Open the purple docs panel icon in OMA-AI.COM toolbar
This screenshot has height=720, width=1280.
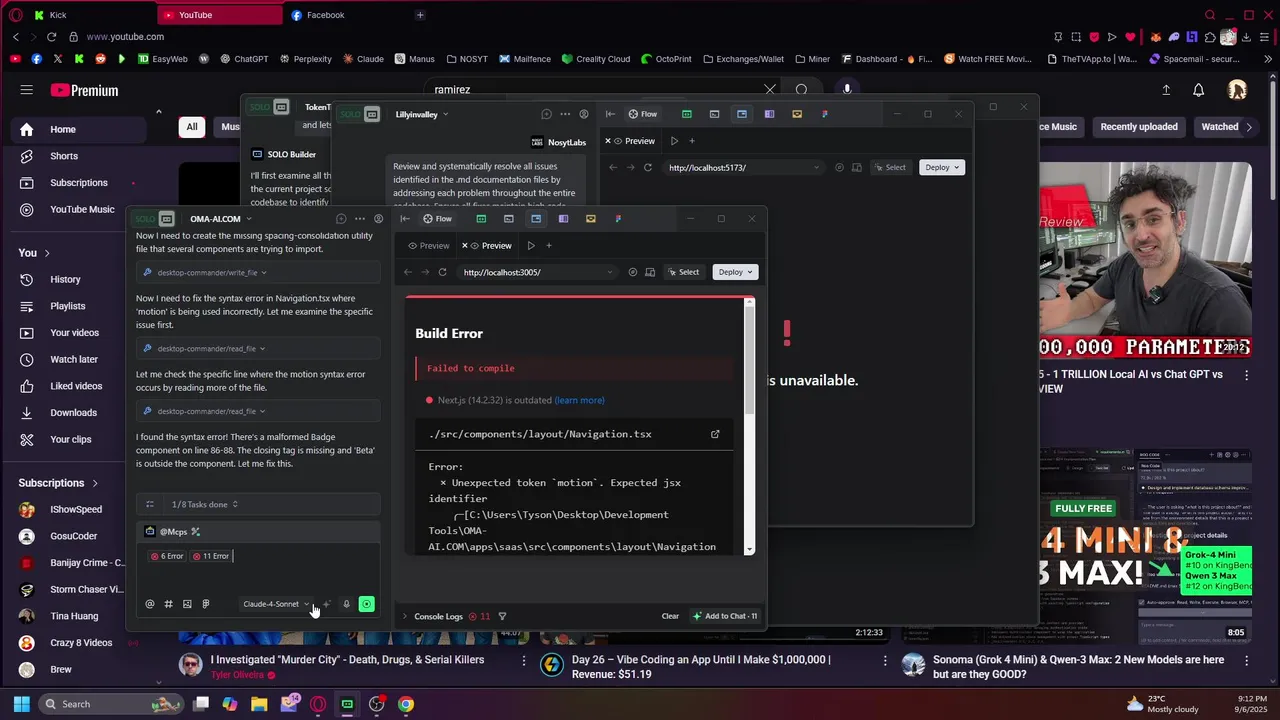(563, 219)
